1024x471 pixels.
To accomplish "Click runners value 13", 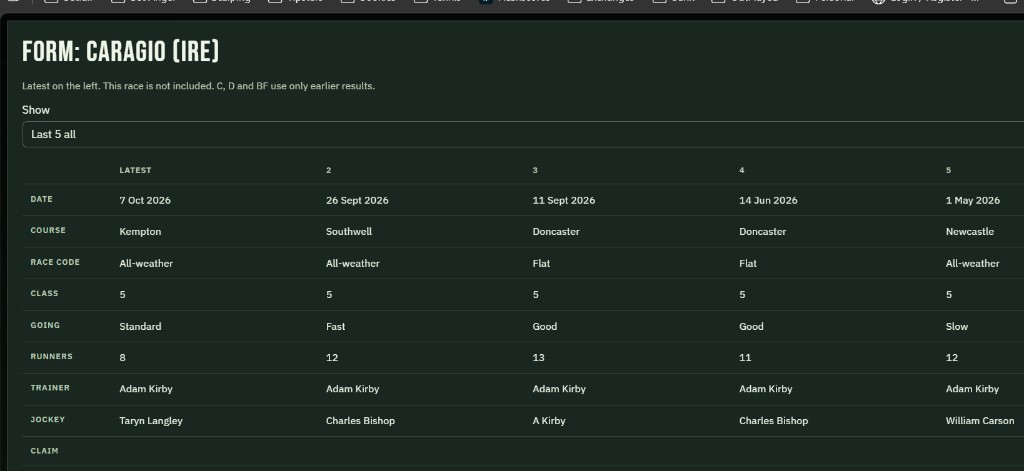I will pos(538,358).
